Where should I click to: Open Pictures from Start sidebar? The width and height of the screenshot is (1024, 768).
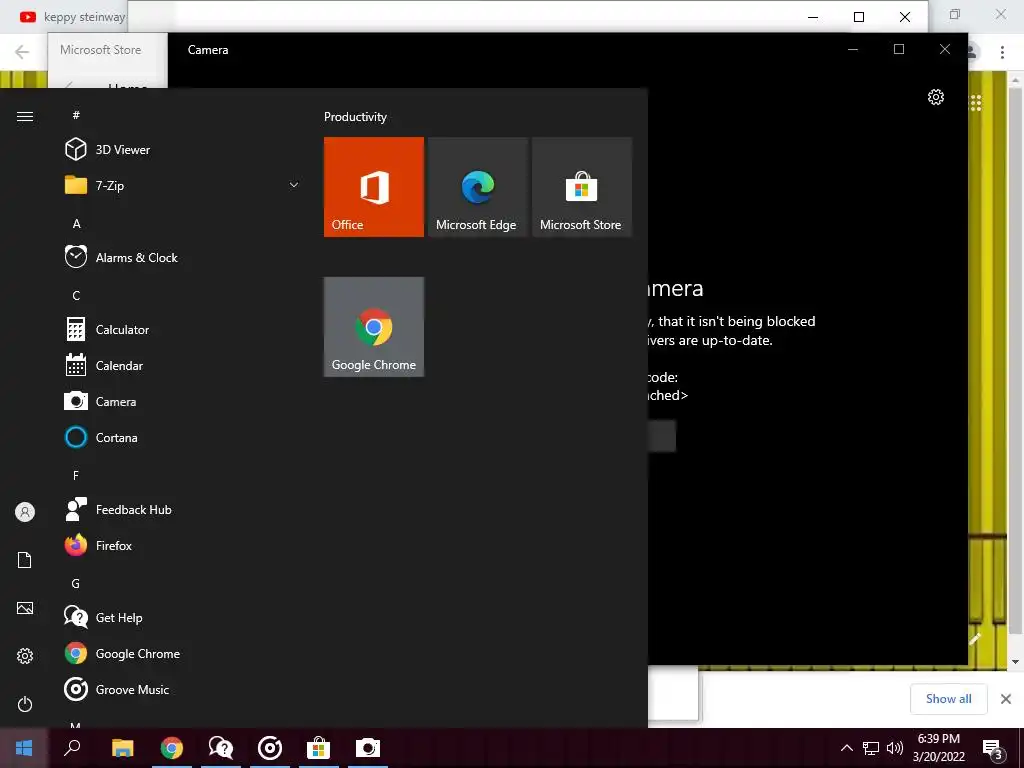click(25, 608)
